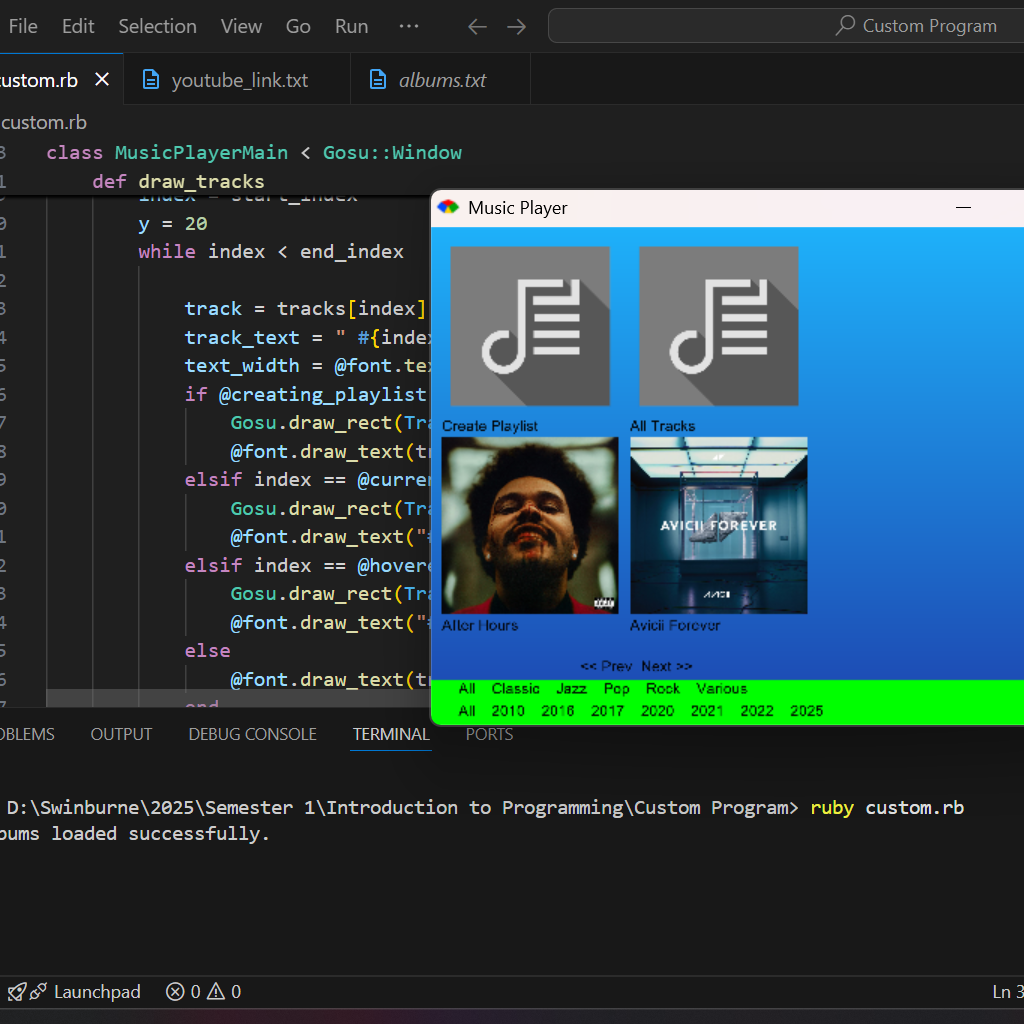Click the search magnifier icon
Viewport: 1024px width, 1024px height.
845,25
